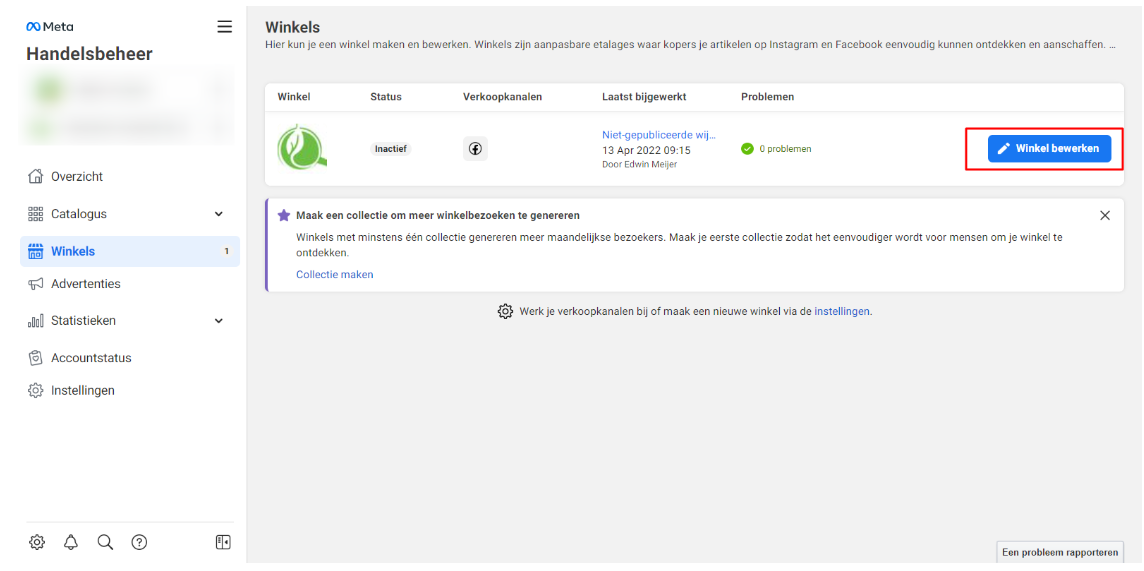Click Een probleem rapporteren button
Screen dimensions: 1144x571
1059,552
